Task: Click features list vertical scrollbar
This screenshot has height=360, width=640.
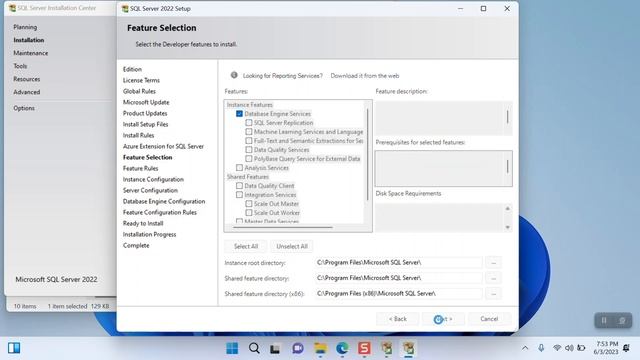Action: pos(367,154)
